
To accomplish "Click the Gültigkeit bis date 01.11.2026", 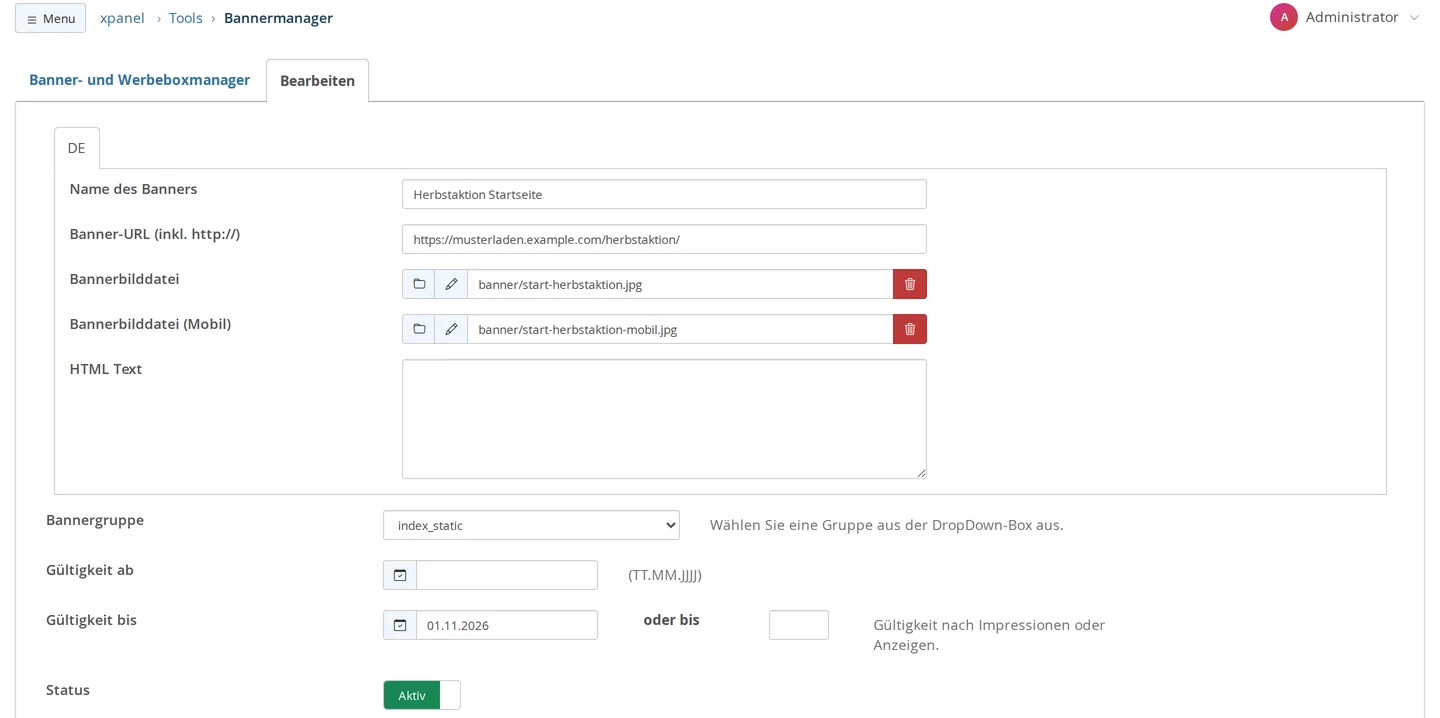I will (507, 625).
